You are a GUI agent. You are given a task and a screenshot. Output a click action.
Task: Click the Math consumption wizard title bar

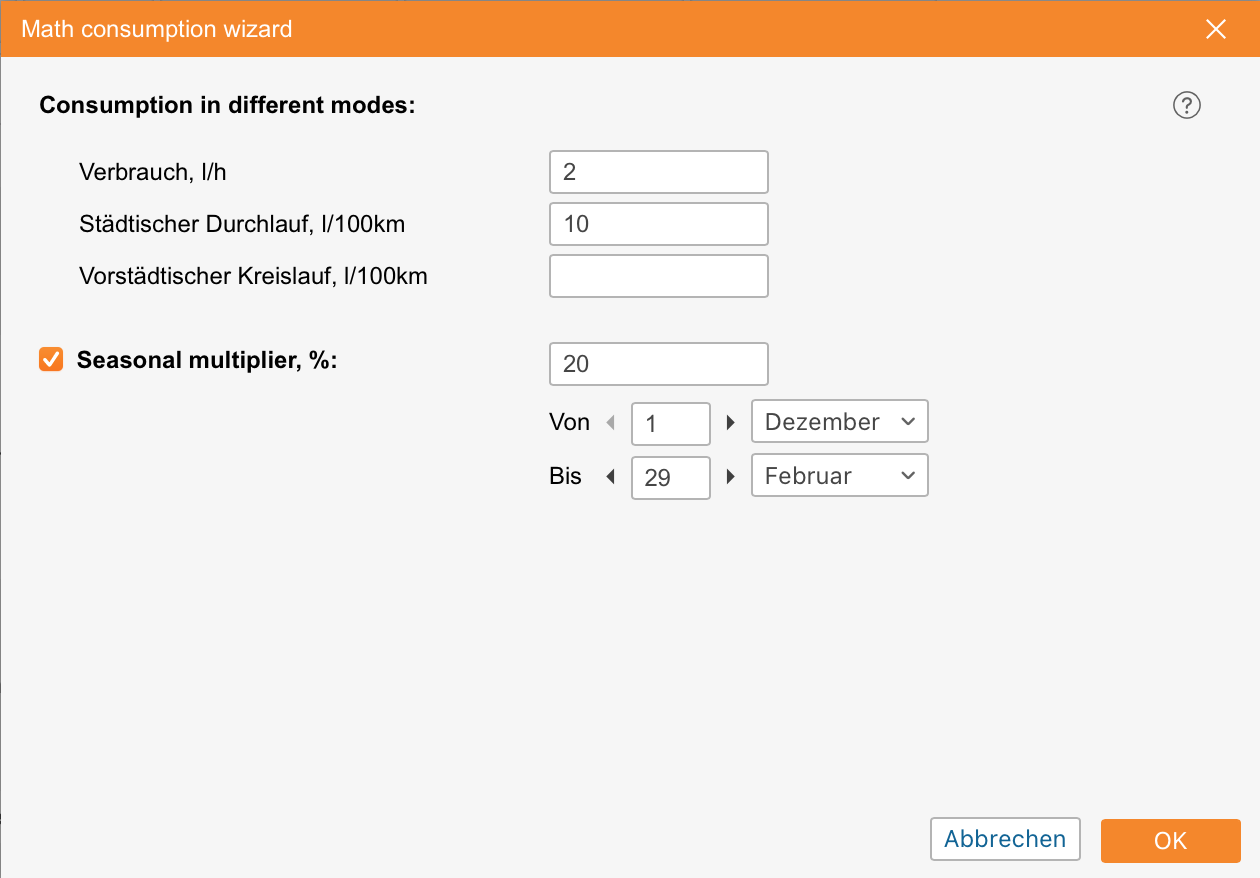point(600,29)
